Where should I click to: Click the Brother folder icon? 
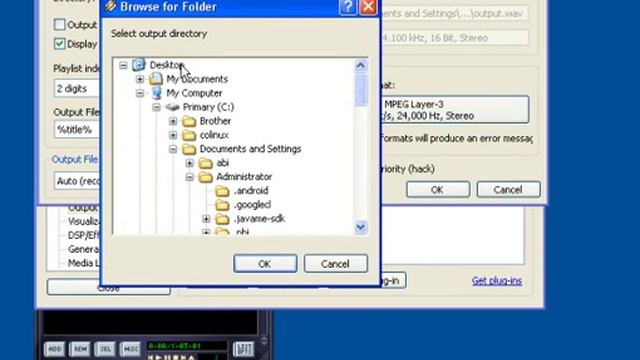tap(189, 121)
